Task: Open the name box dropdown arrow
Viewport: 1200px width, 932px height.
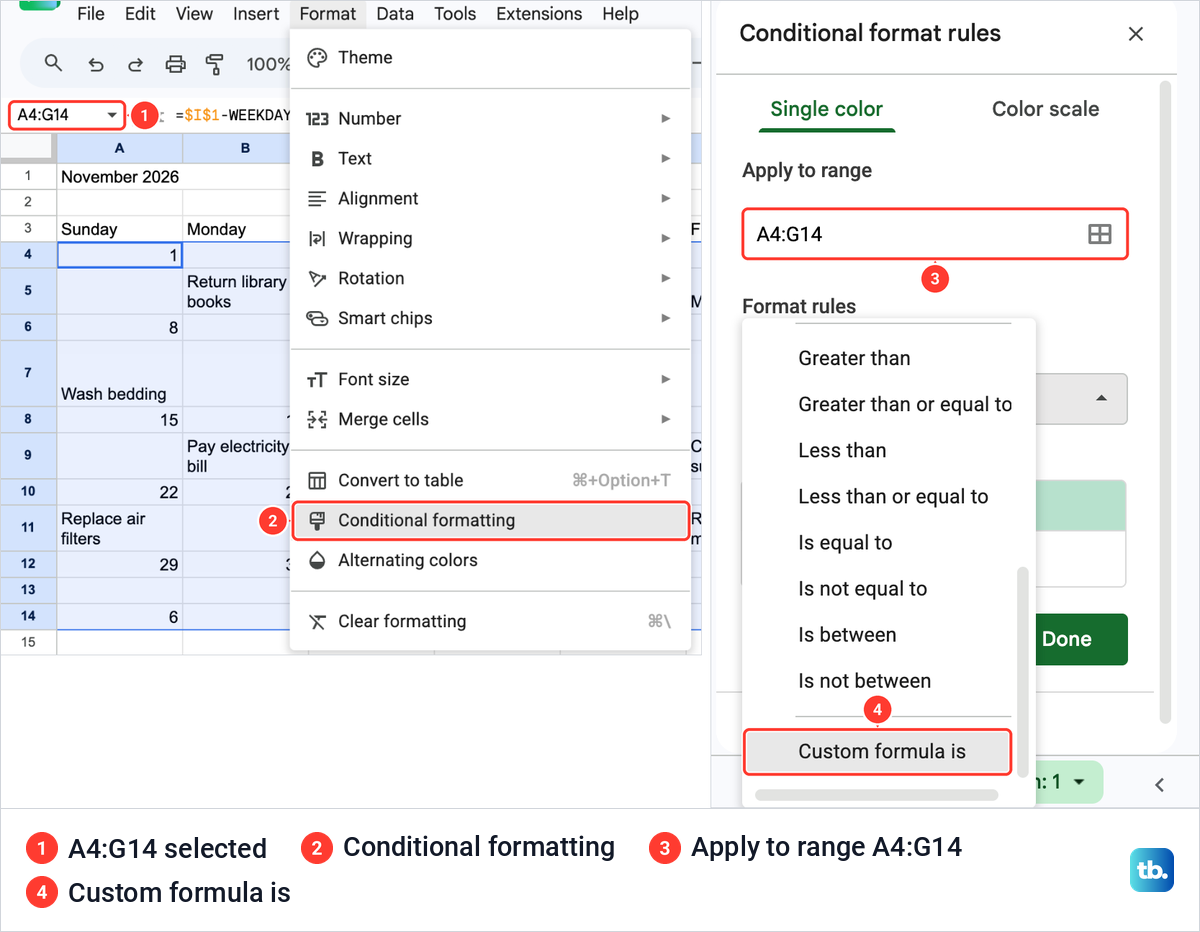Action: (x=111, y=115)
